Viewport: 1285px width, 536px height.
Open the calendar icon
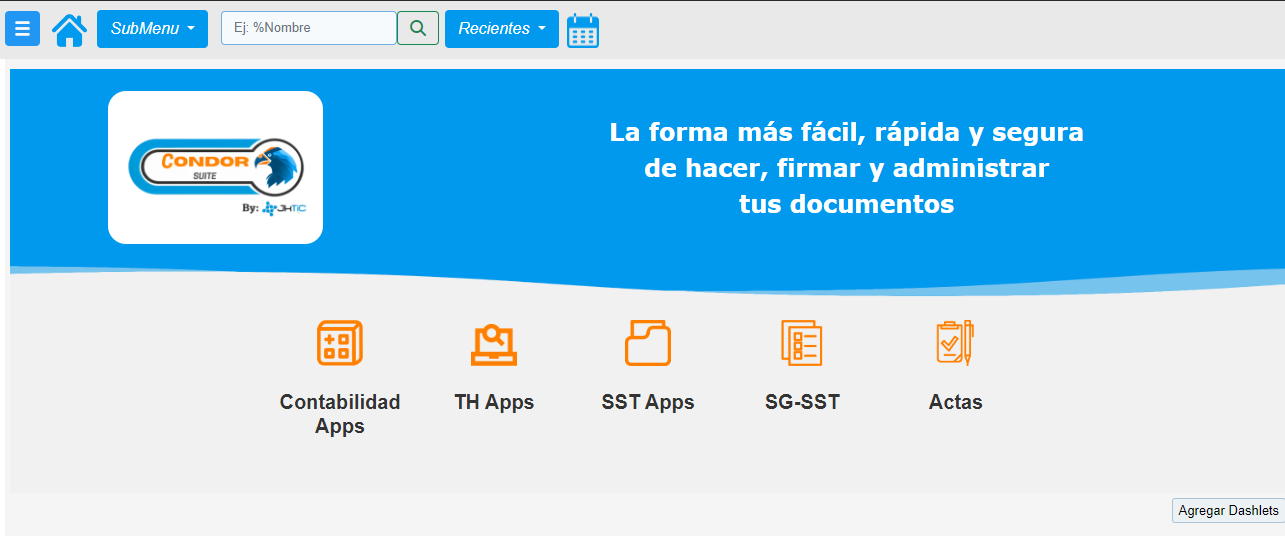coord(583,30)
